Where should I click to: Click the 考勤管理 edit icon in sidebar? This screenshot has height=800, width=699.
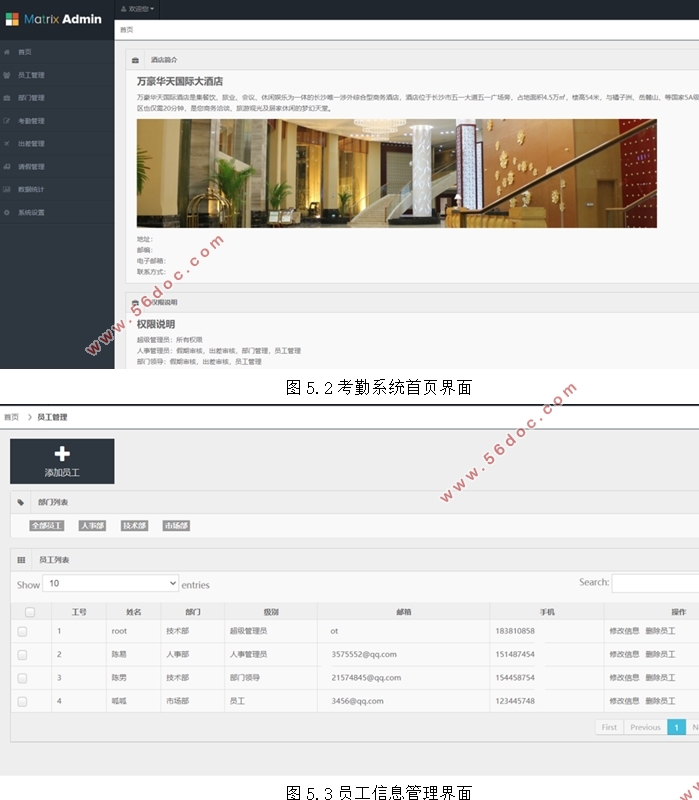pyautogui.click(x=7, y=121)
